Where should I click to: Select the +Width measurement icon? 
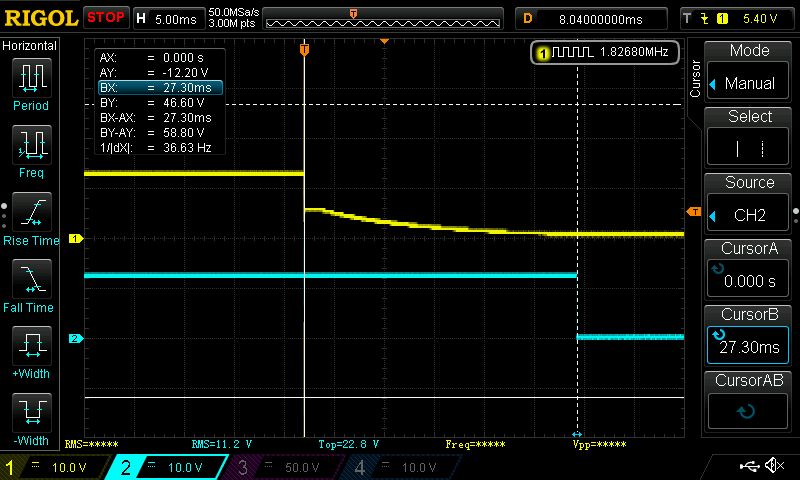[x=32, y=345]
